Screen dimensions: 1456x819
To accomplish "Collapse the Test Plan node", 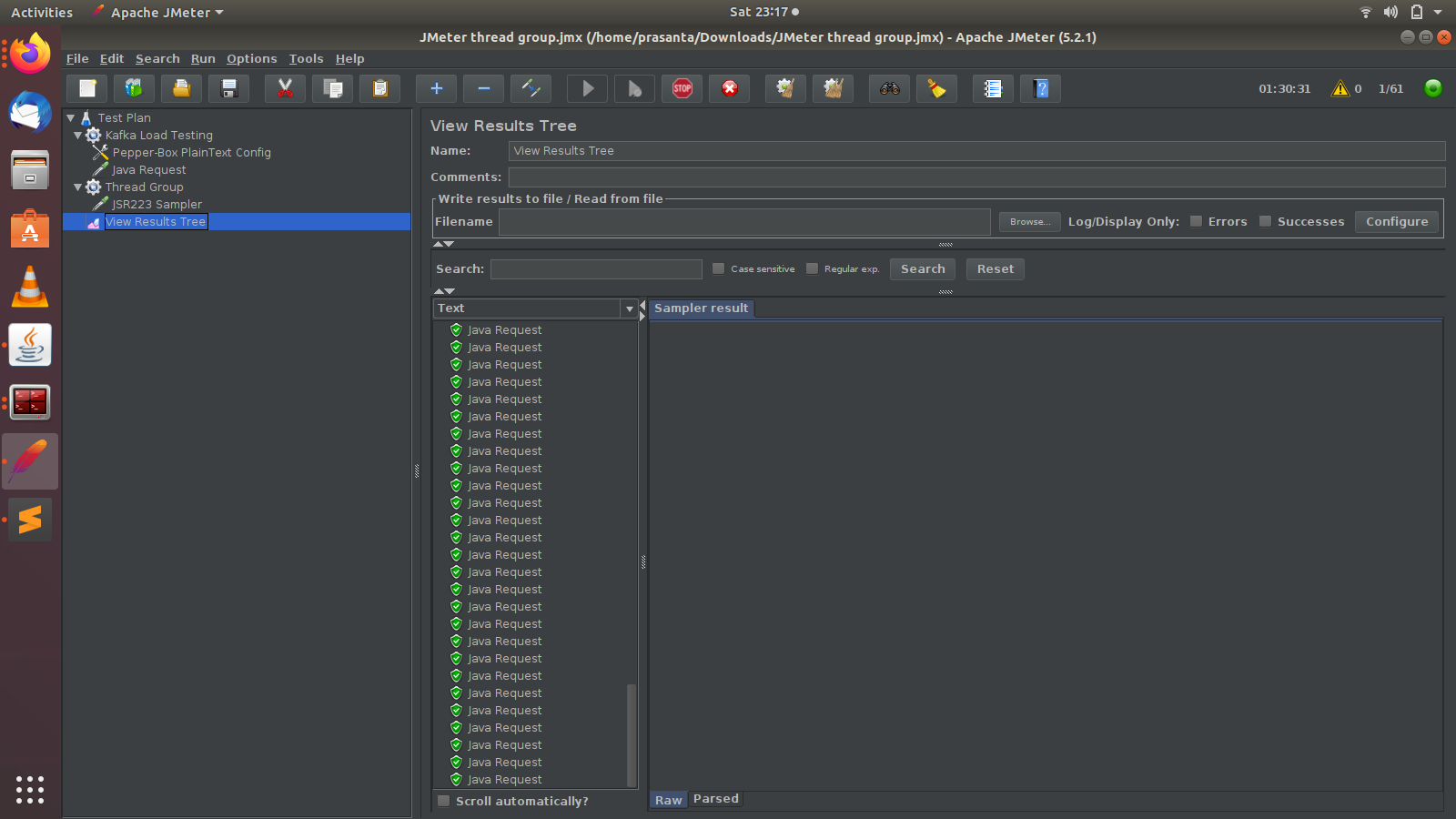I will [x=70, y=117].
